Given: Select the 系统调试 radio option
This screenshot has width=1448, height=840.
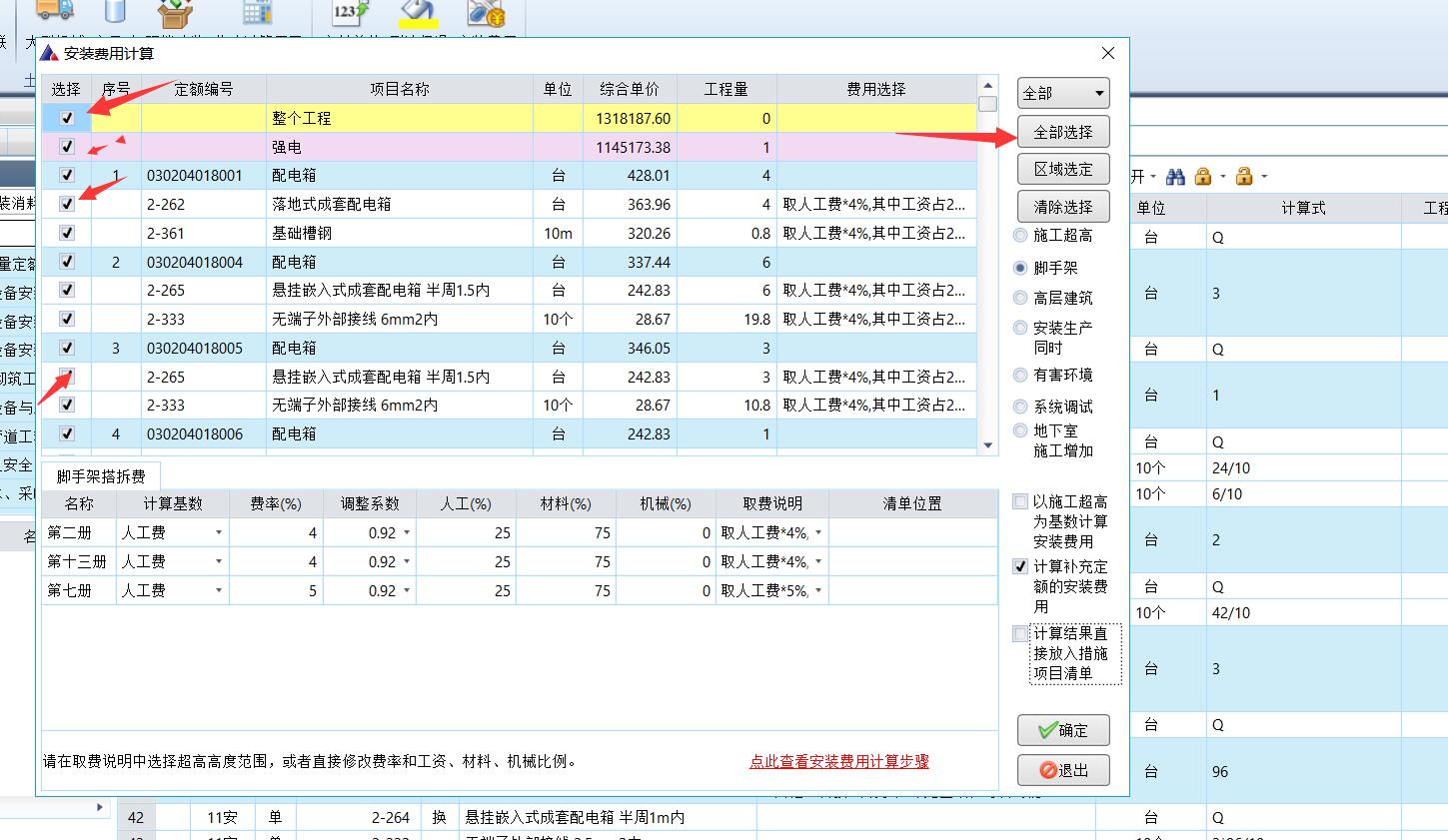Looking at the screenshot, I should 1020,407.
